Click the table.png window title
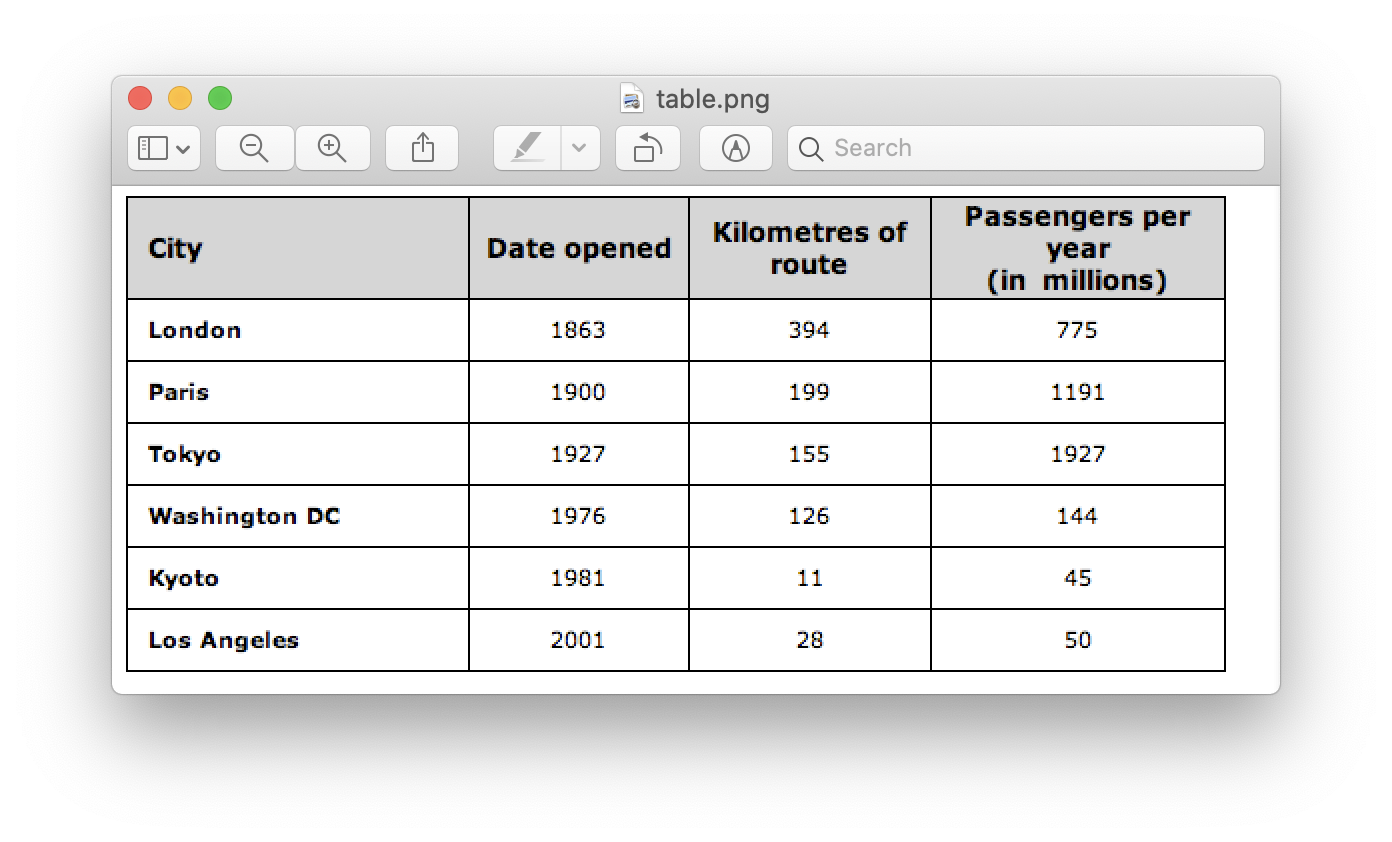The image size is (1392, 842). pos(713,99)
